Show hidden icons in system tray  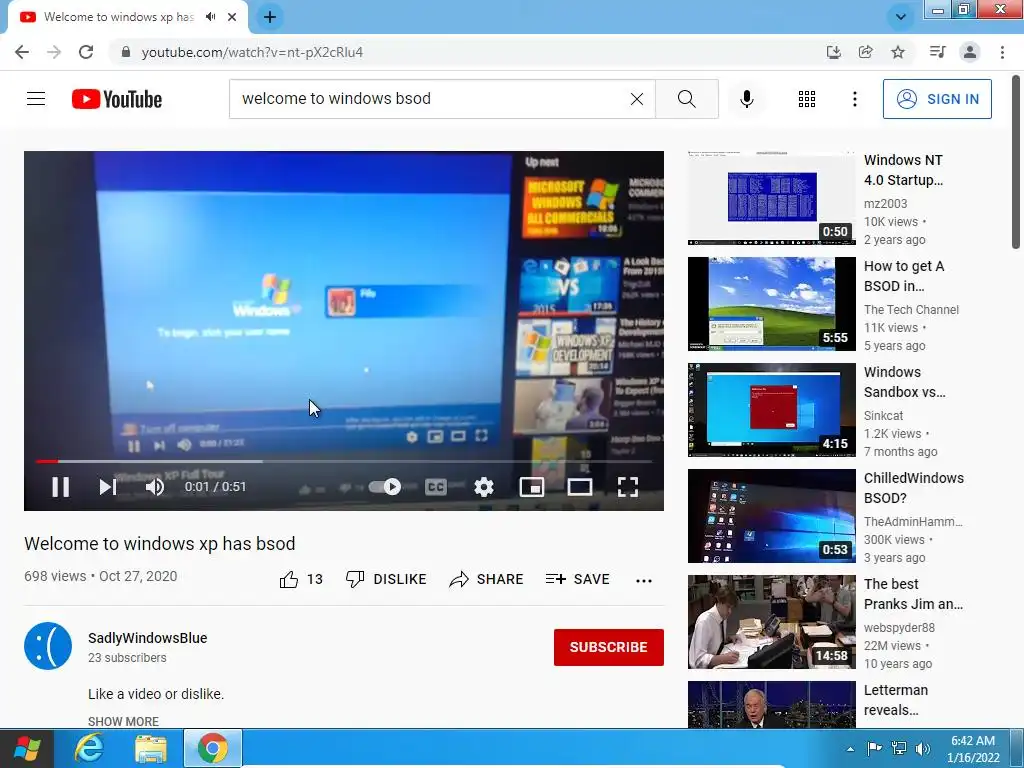(x=850, y=749)
